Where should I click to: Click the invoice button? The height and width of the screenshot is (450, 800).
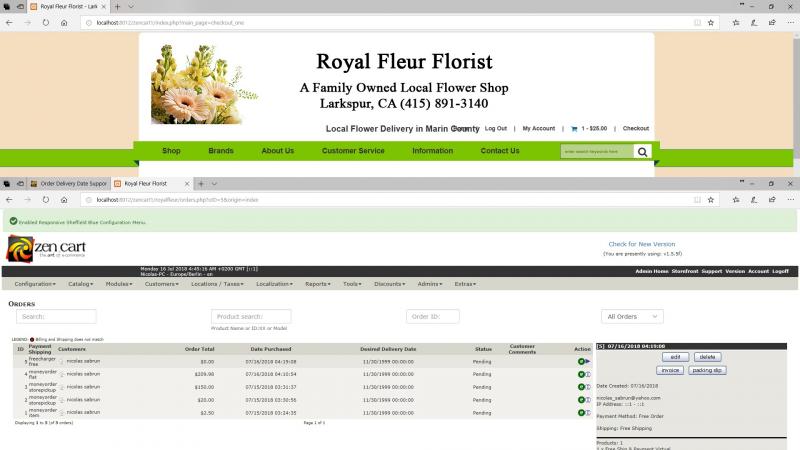click(x=670, y=370)
